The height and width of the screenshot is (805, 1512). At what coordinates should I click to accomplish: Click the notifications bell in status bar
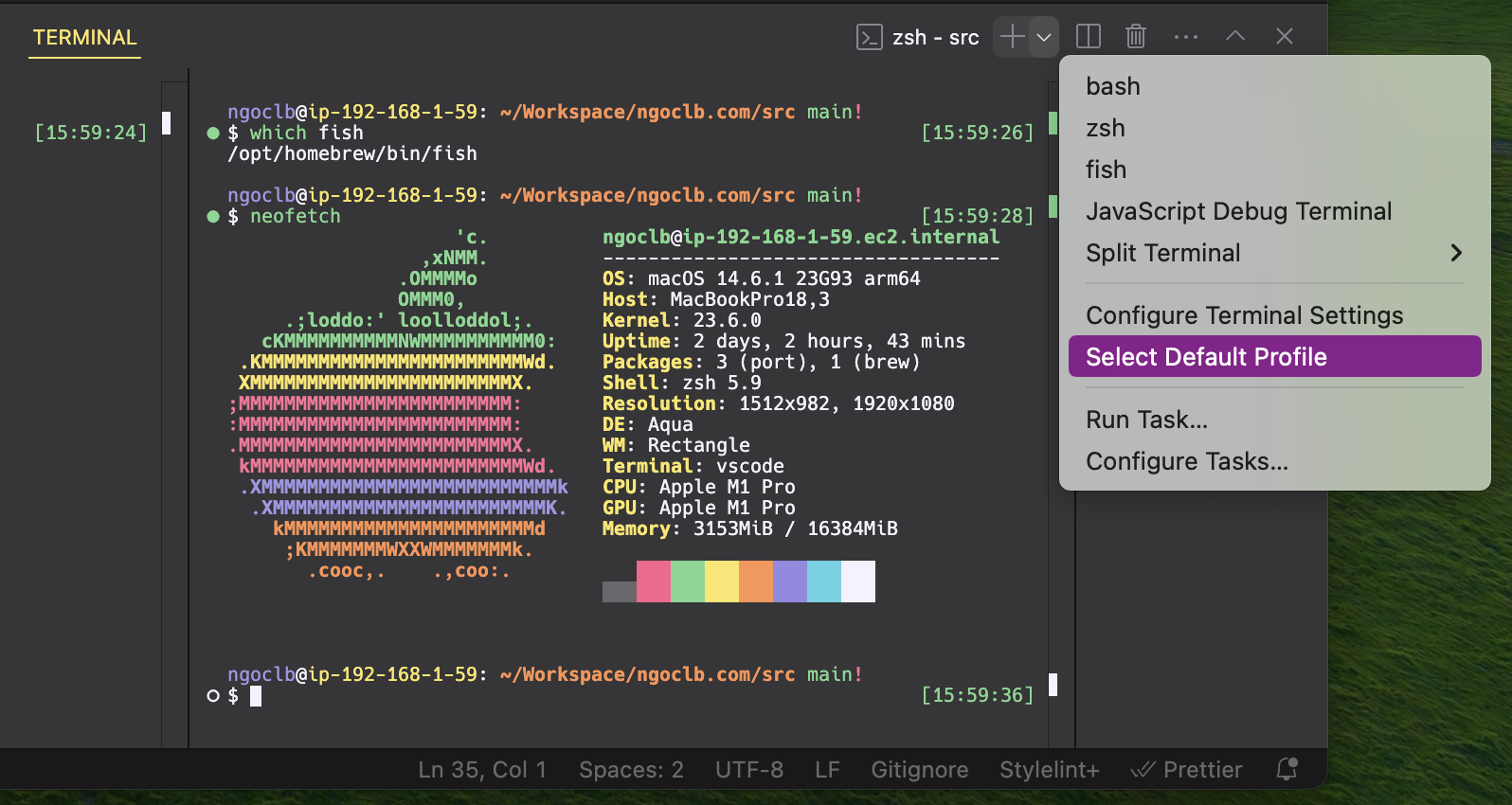pos(1287,769)
